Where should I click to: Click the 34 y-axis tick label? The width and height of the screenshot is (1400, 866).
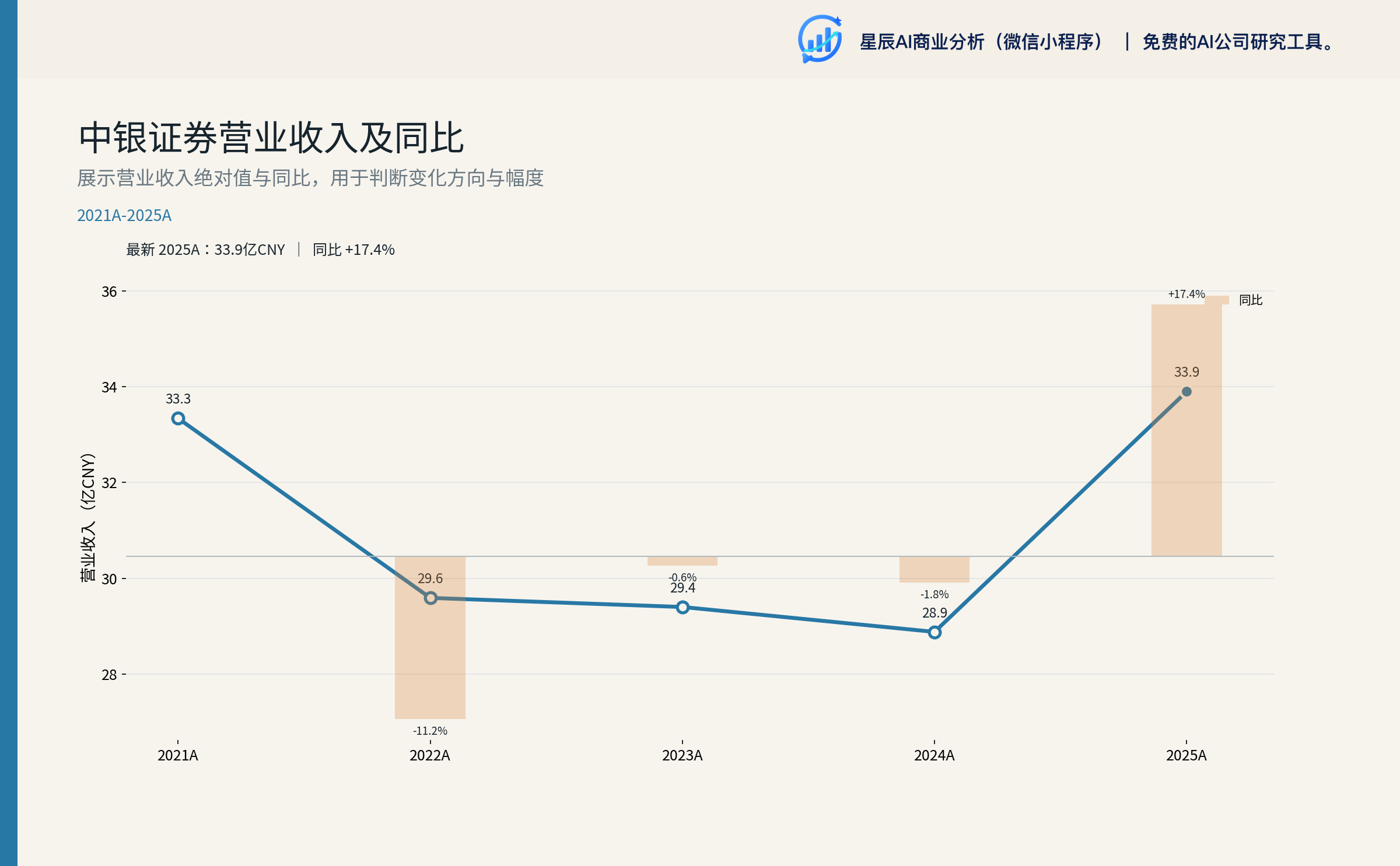[x=109, y=387]
